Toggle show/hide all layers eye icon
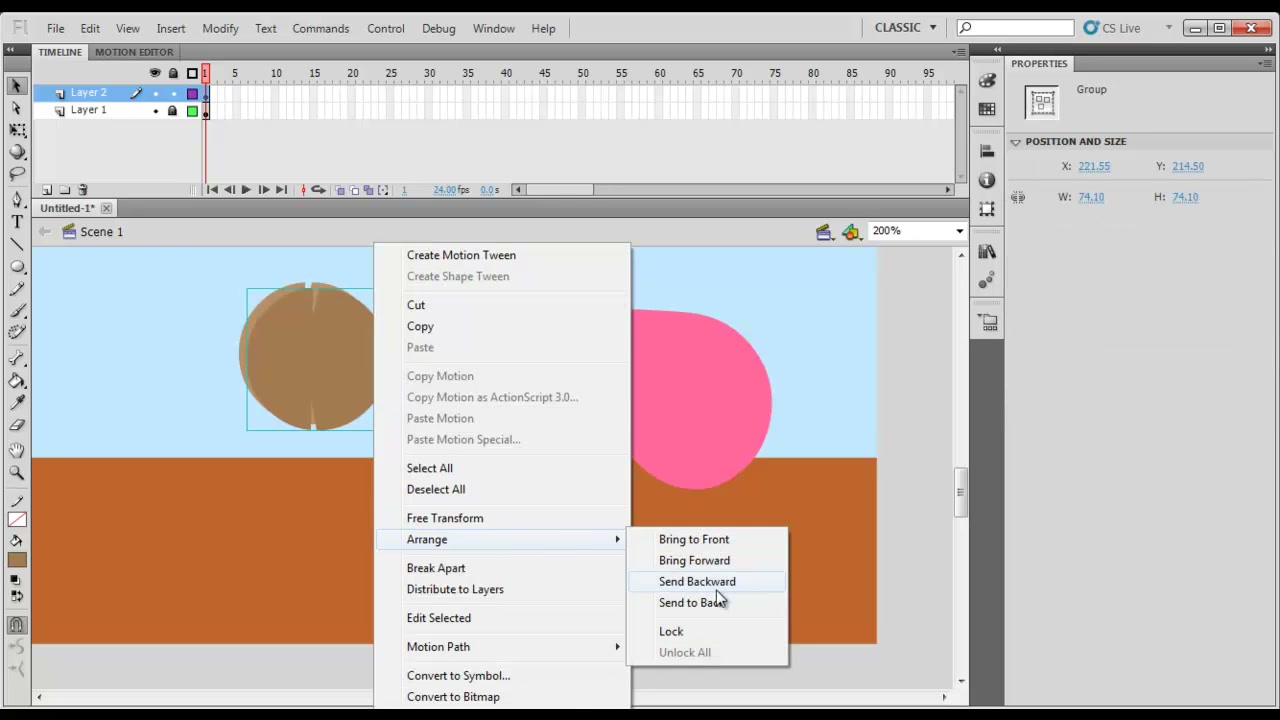1280x720 pixels. [x=155, y=73]
